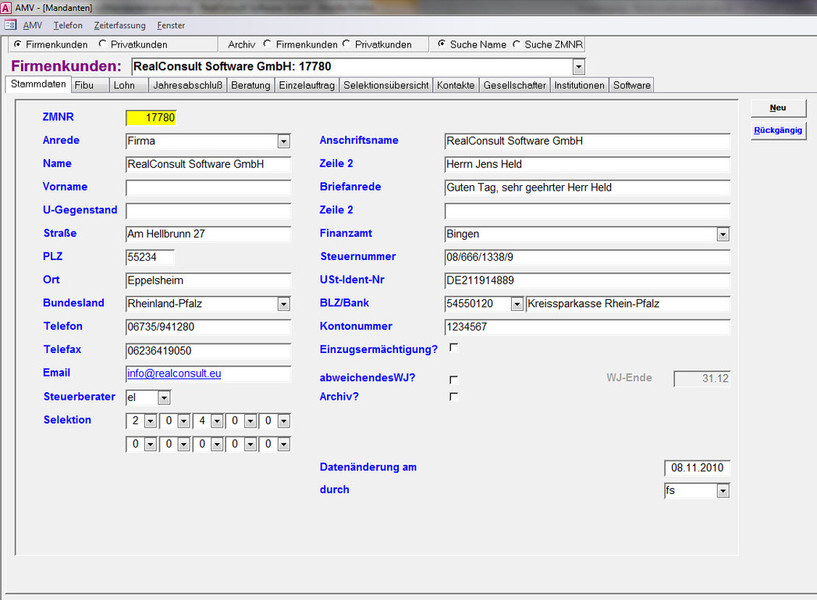Click the Neu button
817x600 pixels.
coord(778,108)
